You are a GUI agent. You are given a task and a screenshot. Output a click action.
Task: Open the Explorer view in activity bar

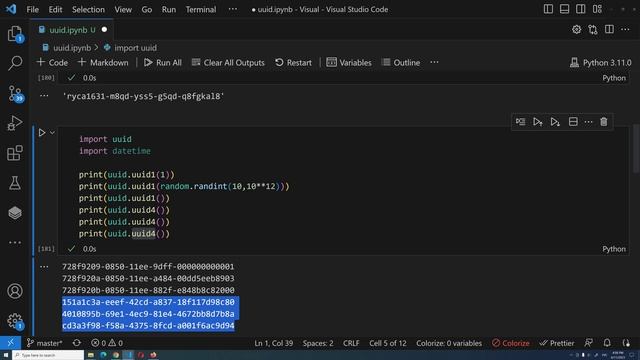[x=15, y=33]
